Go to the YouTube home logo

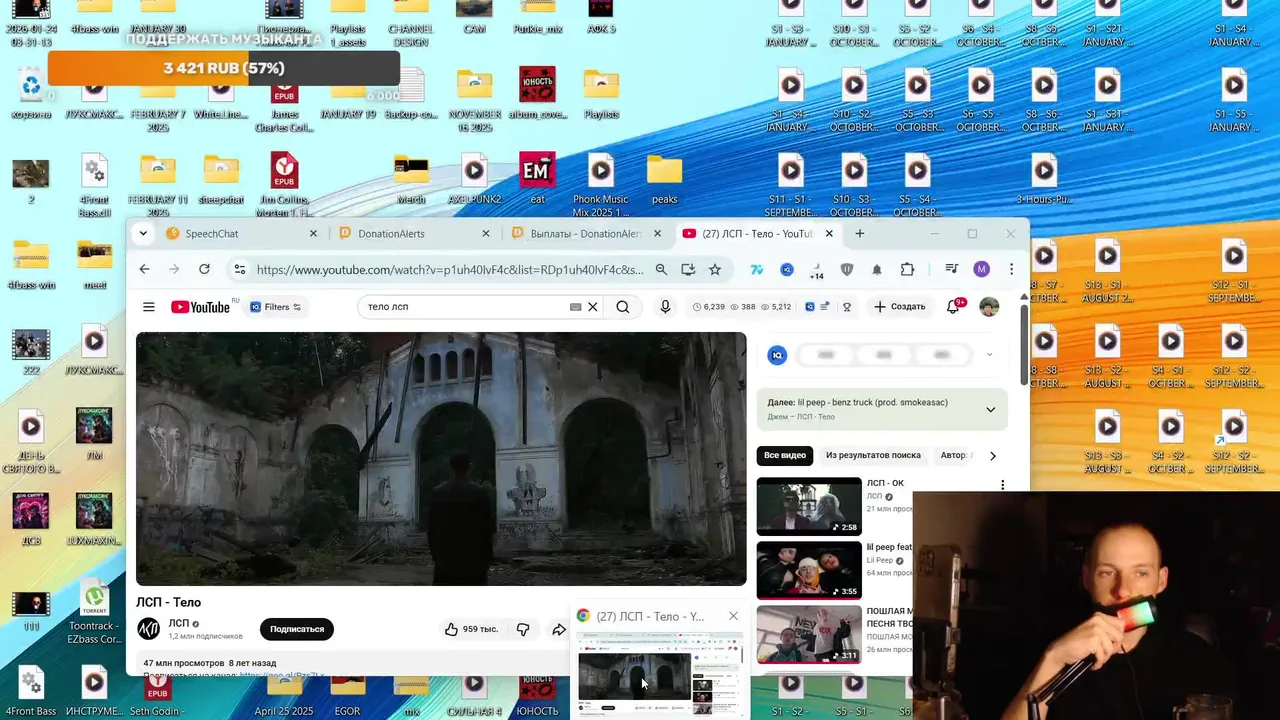pyautogui.click(x=200, y=307)
